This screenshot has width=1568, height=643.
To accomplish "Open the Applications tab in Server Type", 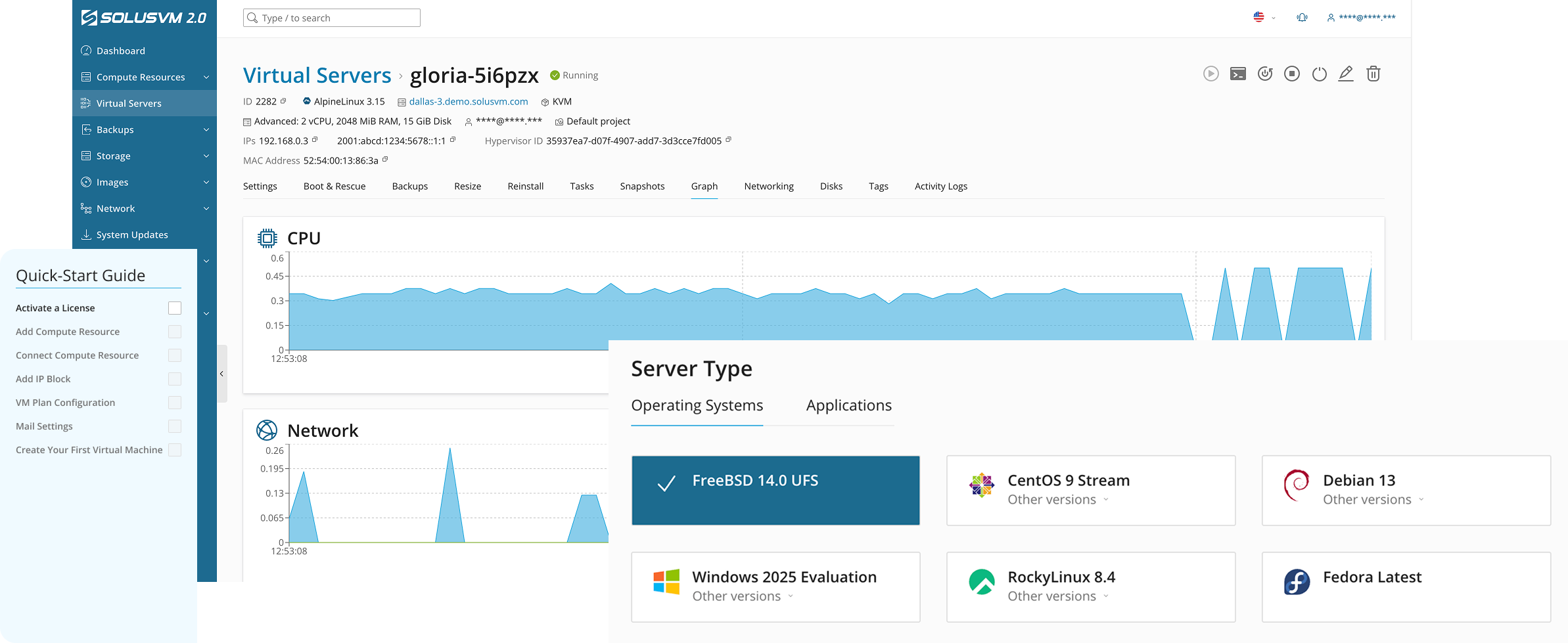I will click(848, 405).
